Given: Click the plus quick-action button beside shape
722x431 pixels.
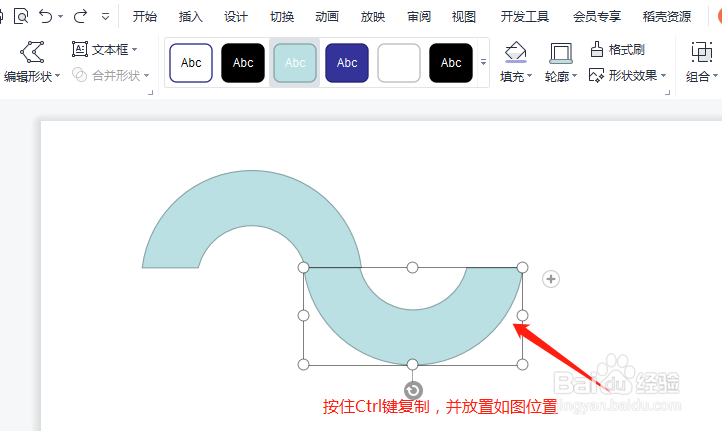Looking at the screenshot, I should [551, 279].
